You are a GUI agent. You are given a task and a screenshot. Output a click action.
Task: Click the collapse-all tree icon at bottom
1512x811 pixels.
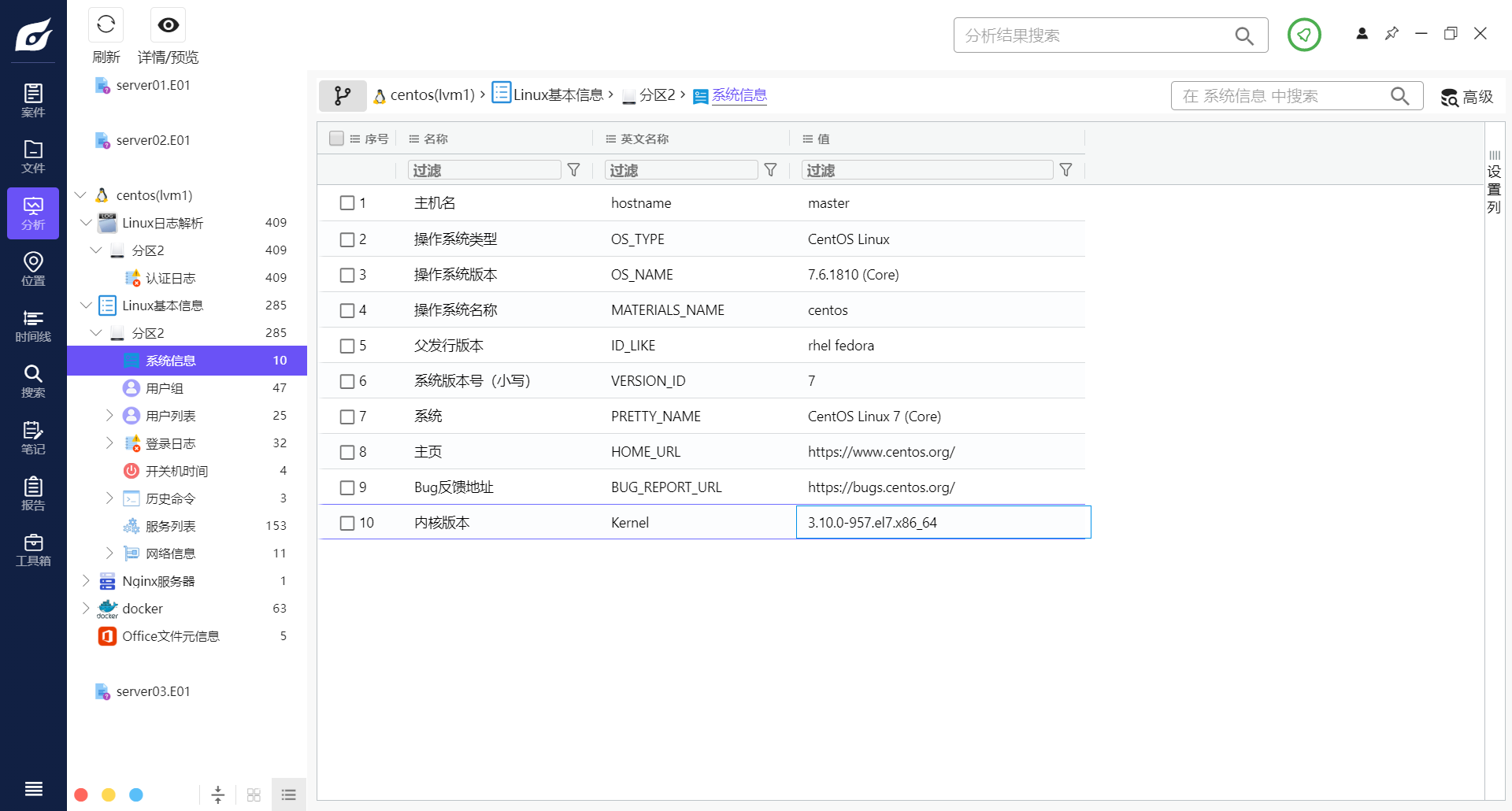pos(218,794)
